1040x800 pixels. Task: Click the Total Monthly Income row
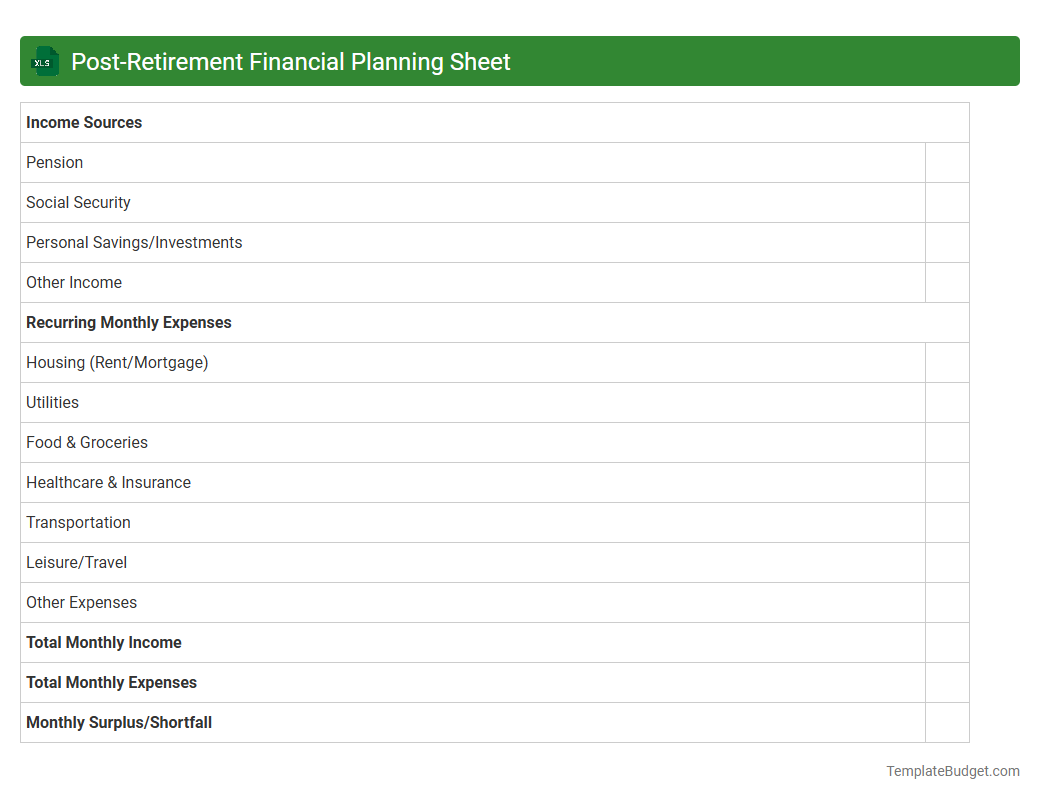(103, 642)
